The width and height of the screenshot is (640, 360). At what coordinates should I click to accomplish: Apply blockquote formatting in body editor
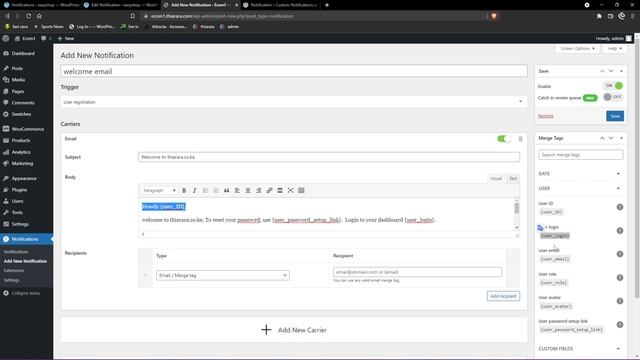point(227,191)
